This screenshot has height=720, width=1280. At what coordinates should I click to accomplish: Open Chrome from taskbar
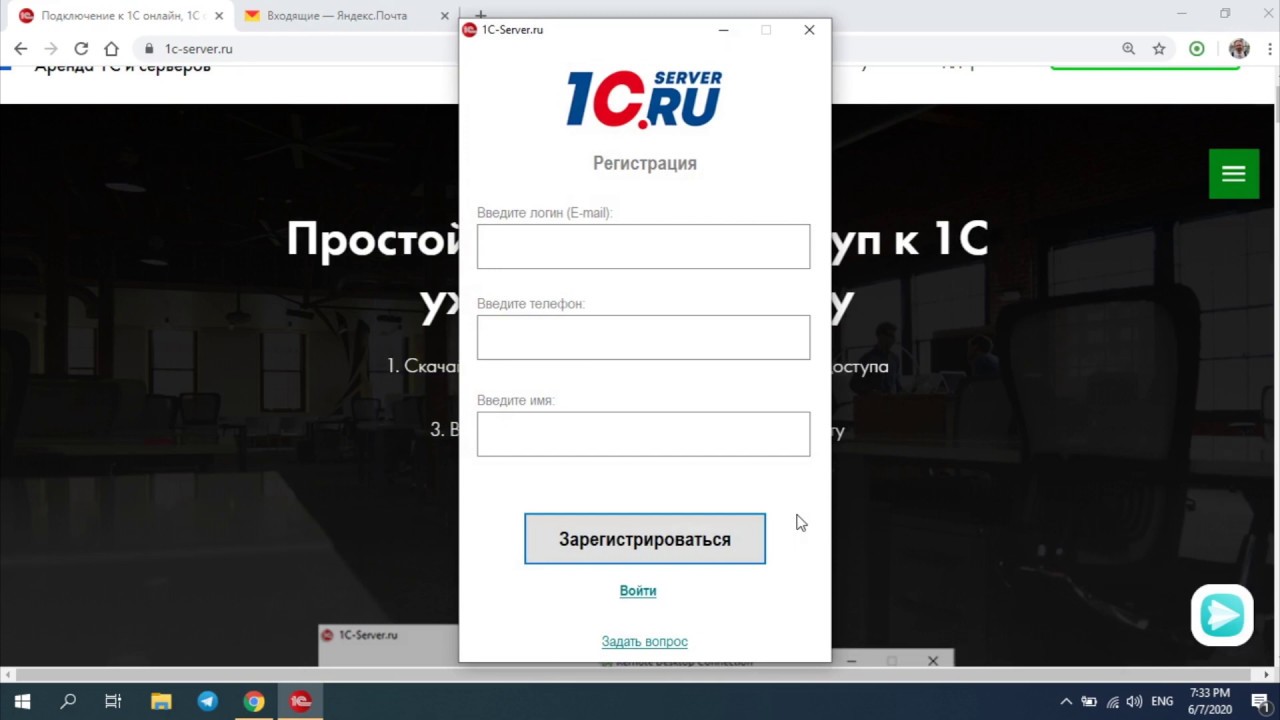pyautogui.click(x=254, y=702)
